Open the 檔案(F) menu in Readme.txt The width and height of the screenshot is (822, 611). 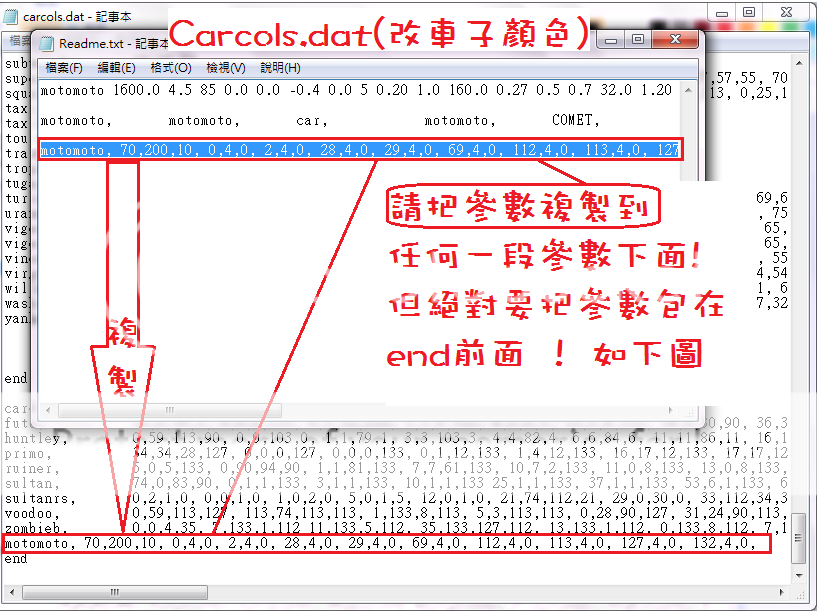tap(64, 68)
